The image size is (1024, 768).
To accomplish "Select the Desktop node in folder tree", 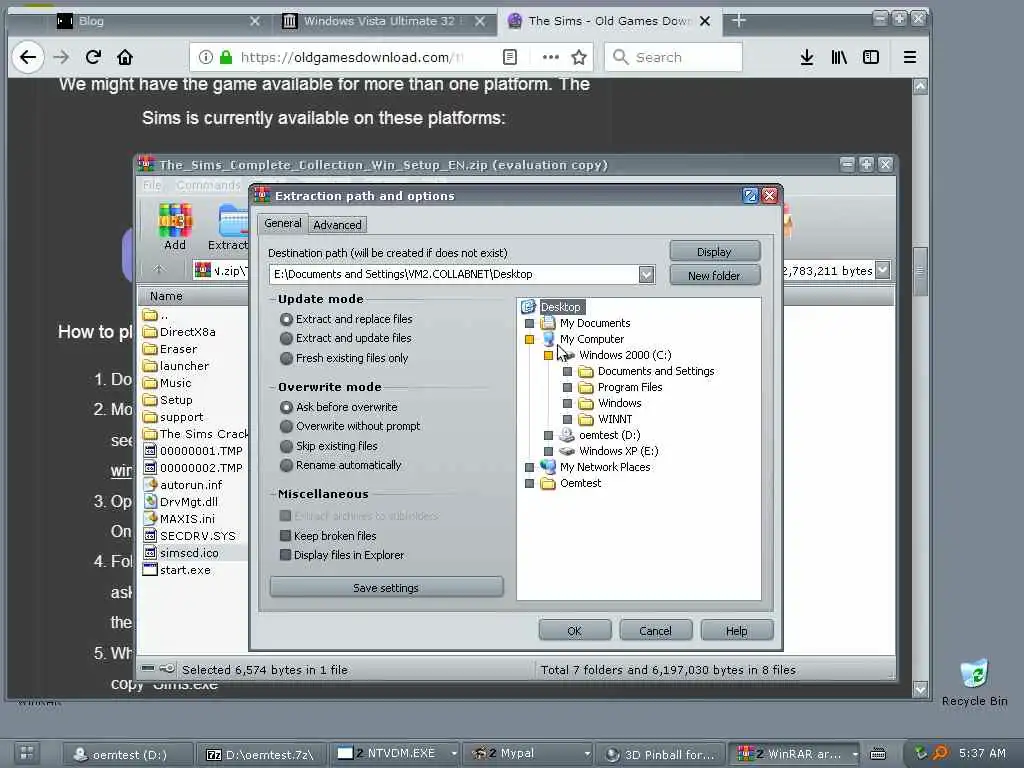I will tap(560, 307).
